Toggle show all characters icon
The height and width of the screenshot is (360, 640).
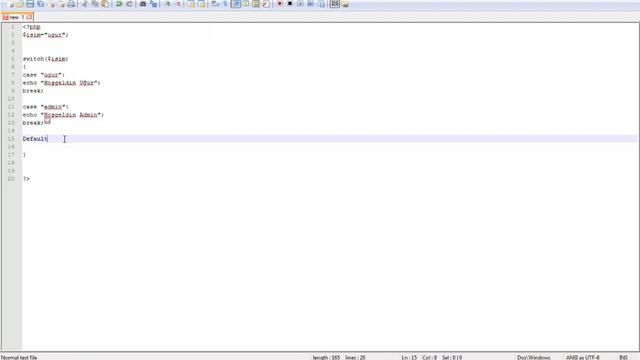click(x=225, y=4)
